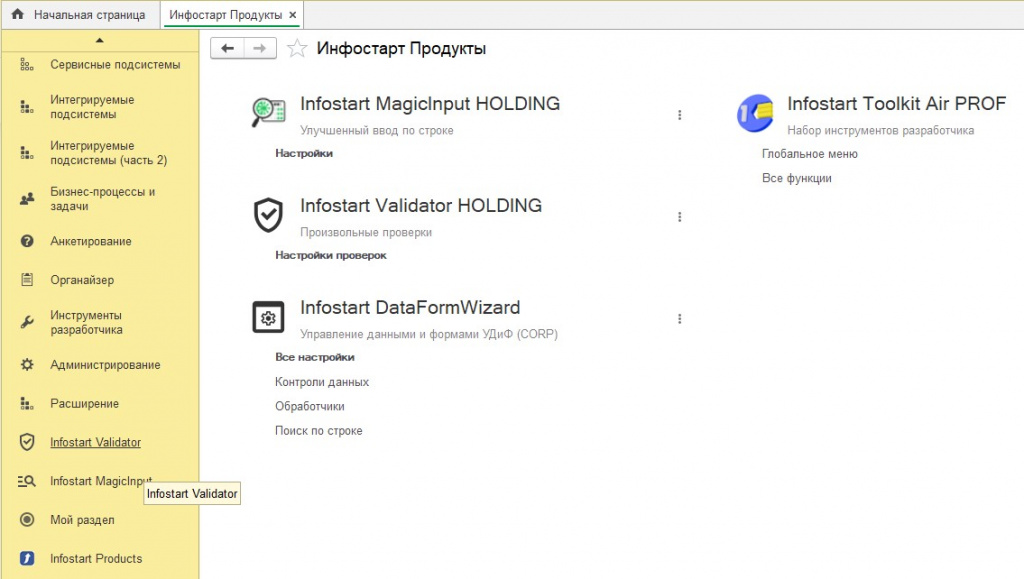Open the Анкетирование section
The height and width of the screenshot is (579, 1024).
click(91, 241)
